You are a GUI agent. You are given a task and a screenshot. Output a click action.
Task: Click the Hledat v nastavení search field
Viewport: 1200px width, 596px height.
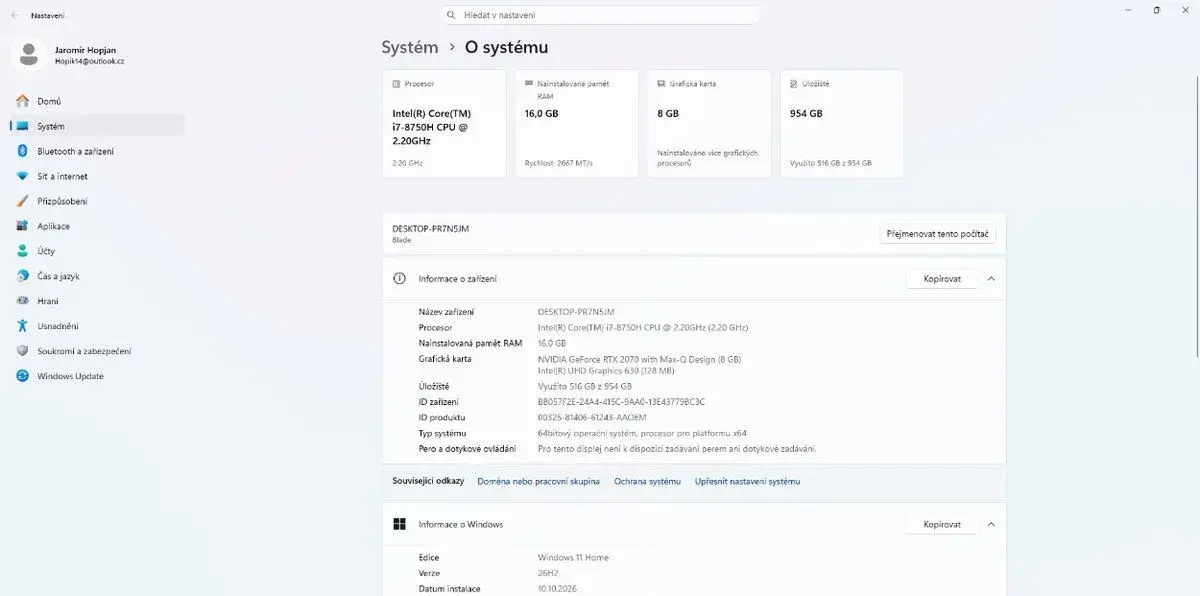(x=600, y=15)
